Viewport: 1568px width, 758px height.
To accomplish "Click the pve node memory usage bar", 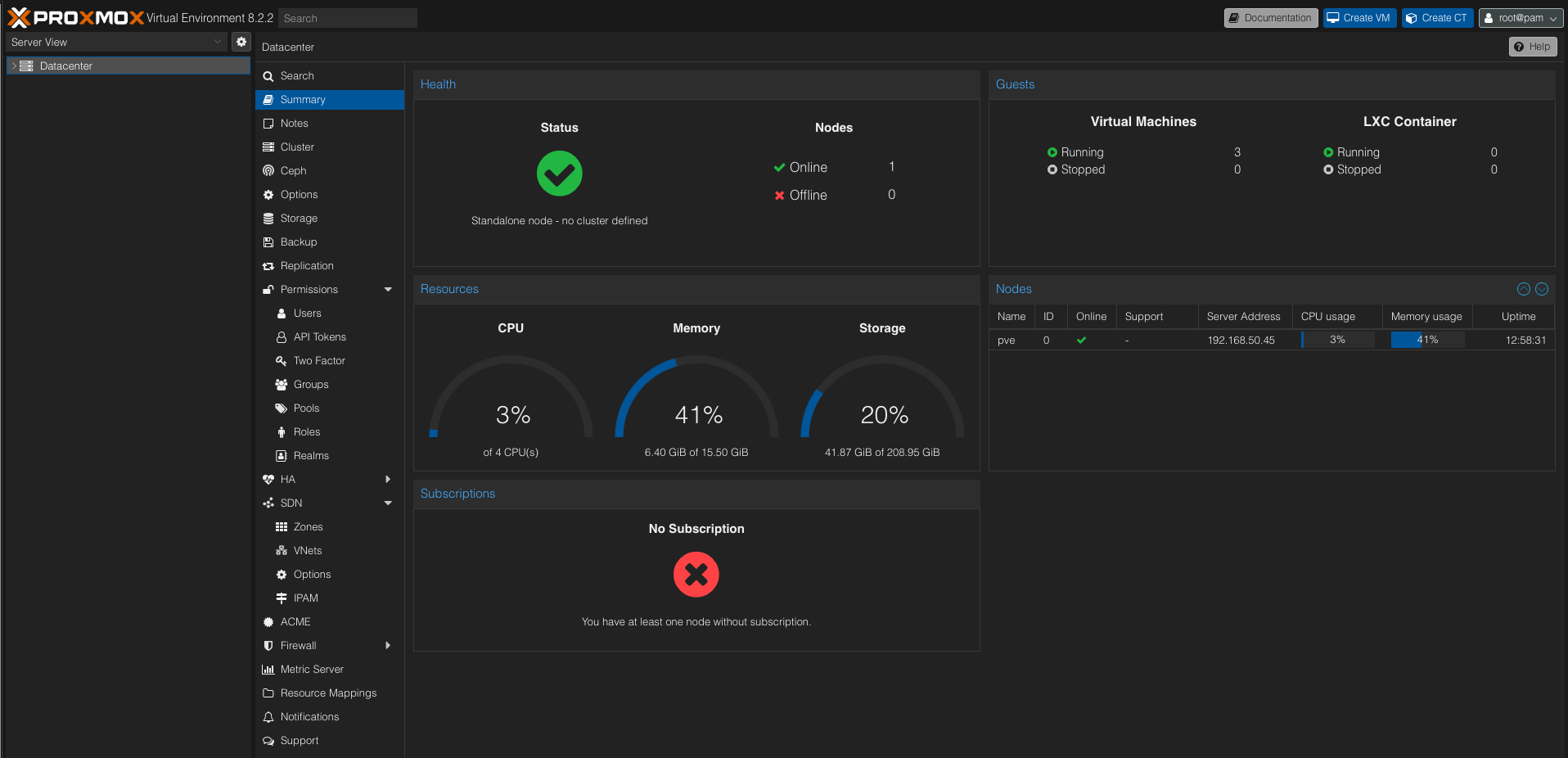I will click(x=1426, y=340).
